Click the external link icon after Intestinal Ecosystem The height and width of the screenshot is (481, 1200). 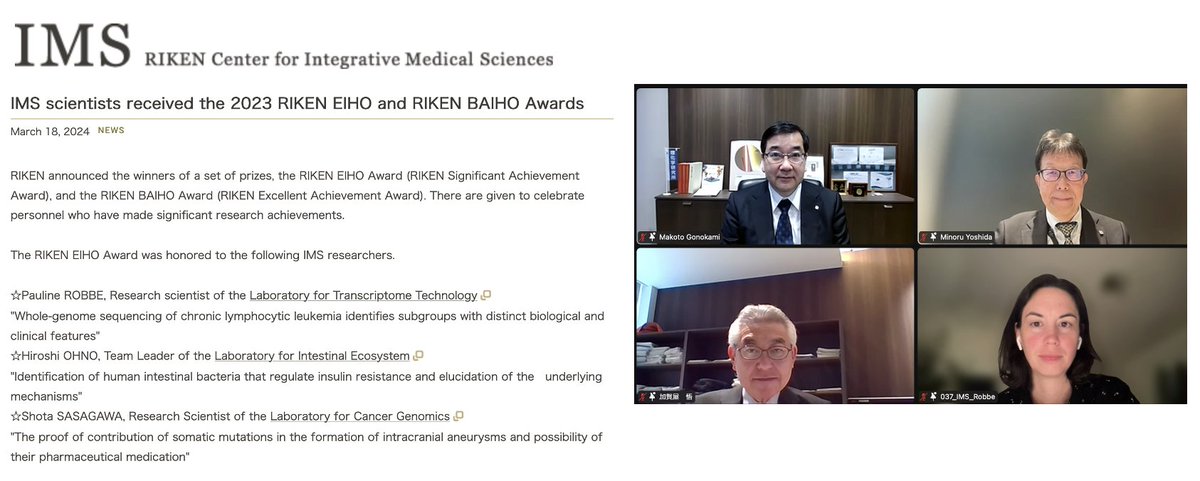coord(419,356)
